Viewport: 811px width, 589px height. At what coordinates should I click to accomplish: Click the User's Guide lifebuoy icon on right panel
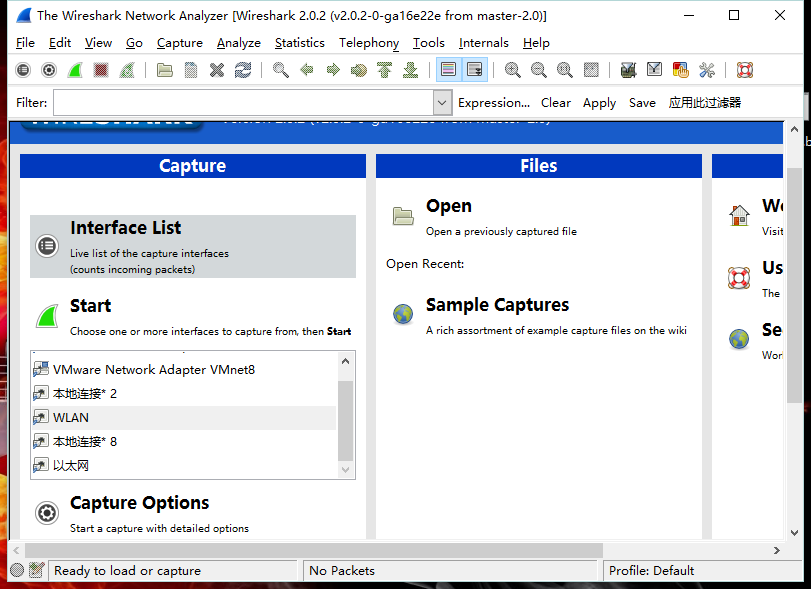(x=739, y=278)
